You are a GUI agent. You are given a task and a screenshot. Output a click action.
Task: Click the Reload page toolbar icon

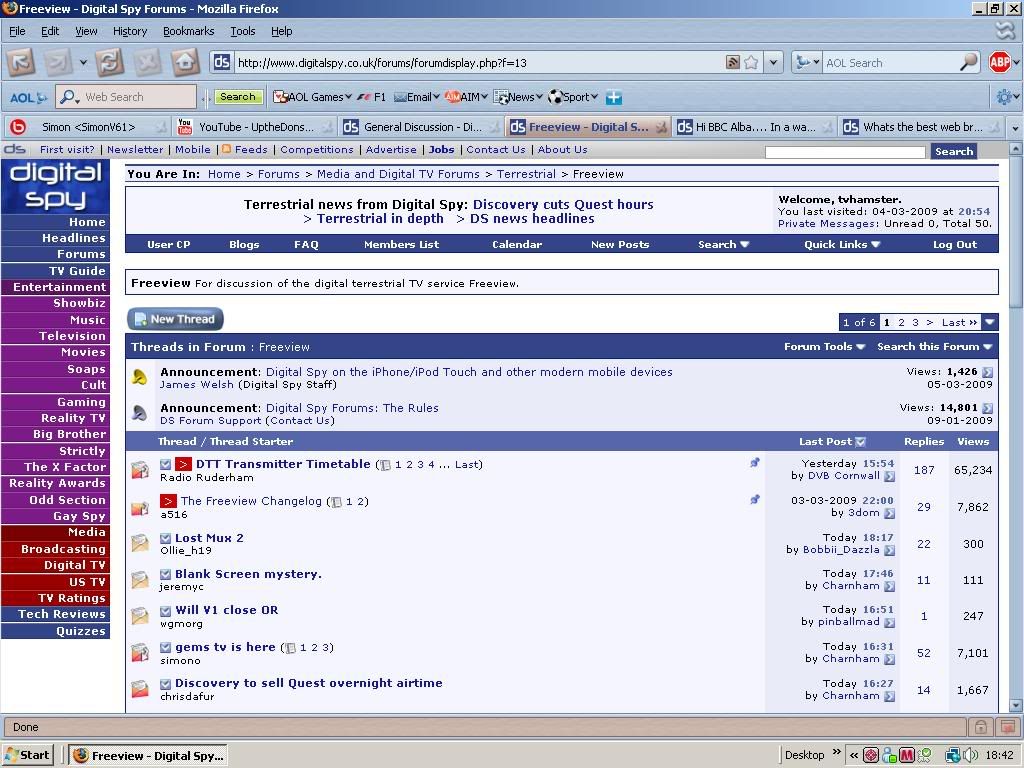point(108,62)
